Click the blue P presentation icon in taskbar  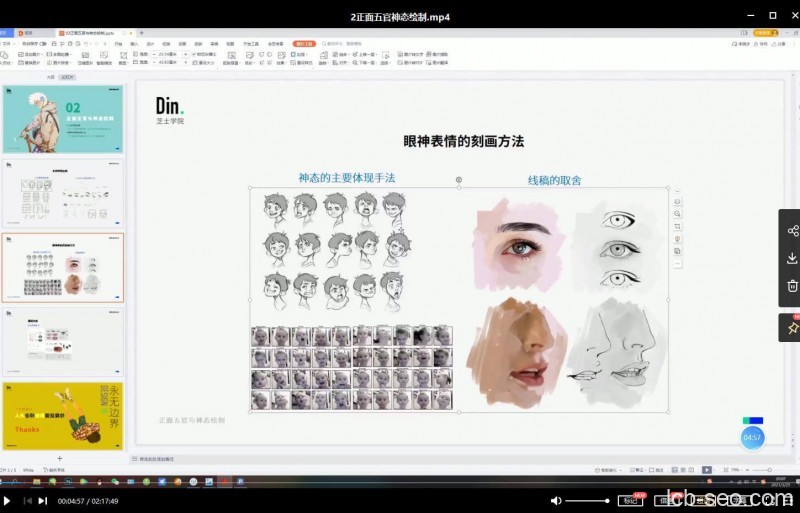[x=240, y=481]
